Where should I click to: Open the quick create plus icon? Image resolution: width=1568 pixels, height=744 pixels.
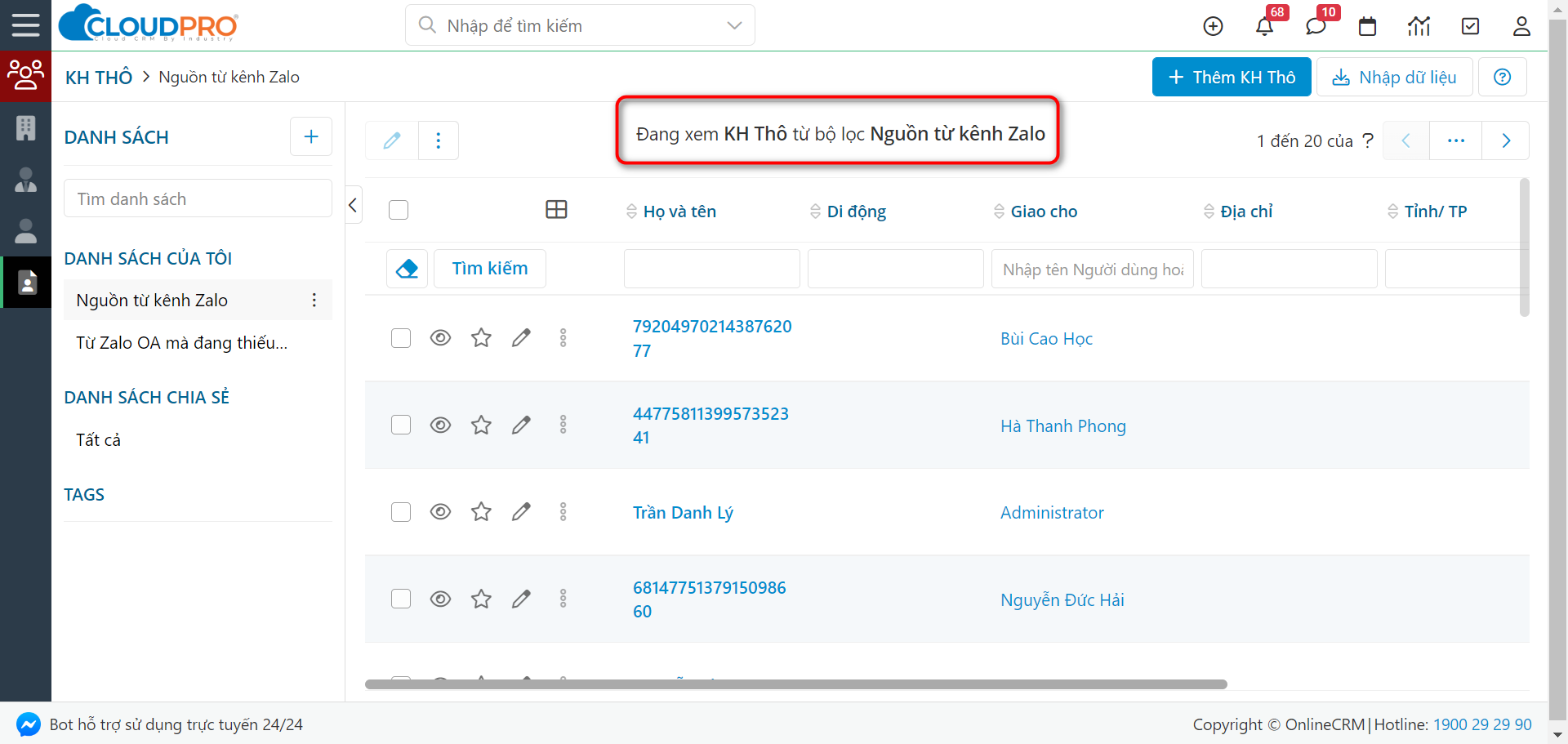click(1213, 26)
